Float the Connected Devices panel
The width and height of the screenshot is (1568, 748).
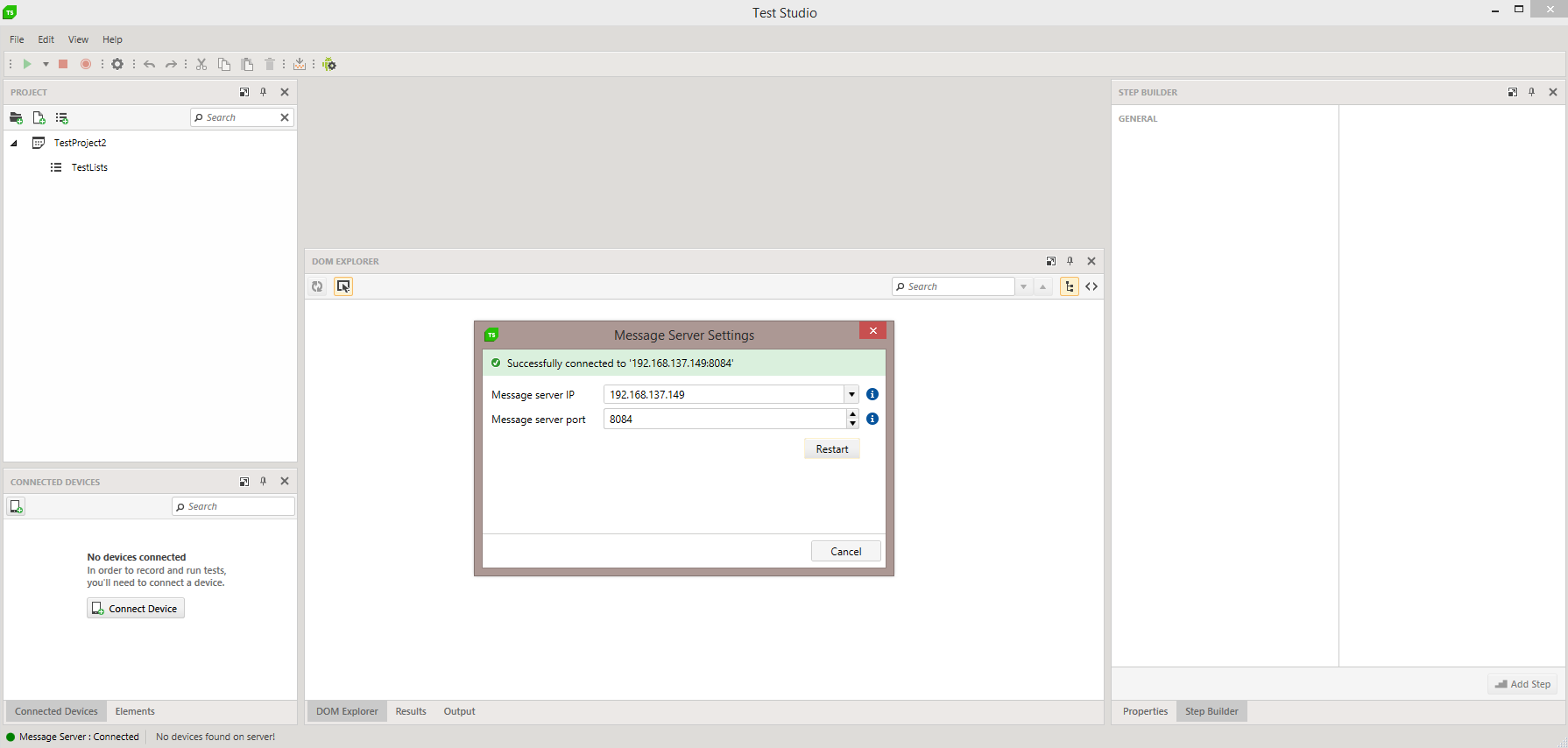tap(244, 481)
